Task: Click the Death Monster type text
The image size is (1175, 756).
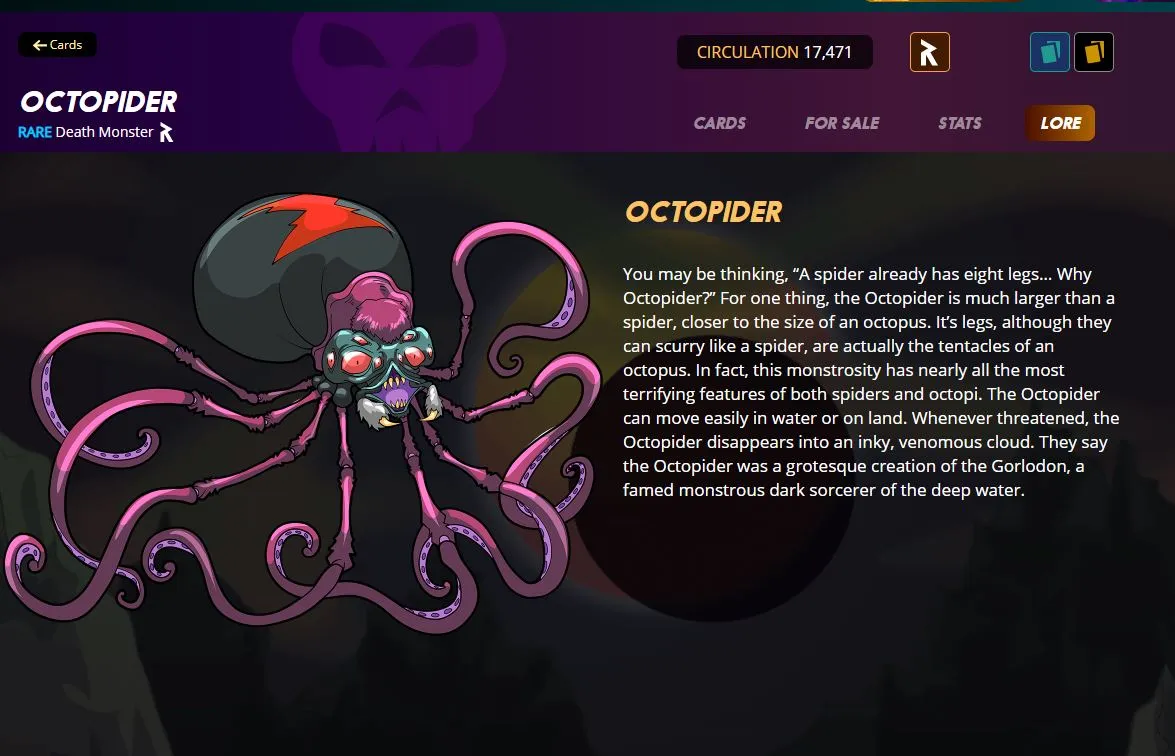Action: 104,133
